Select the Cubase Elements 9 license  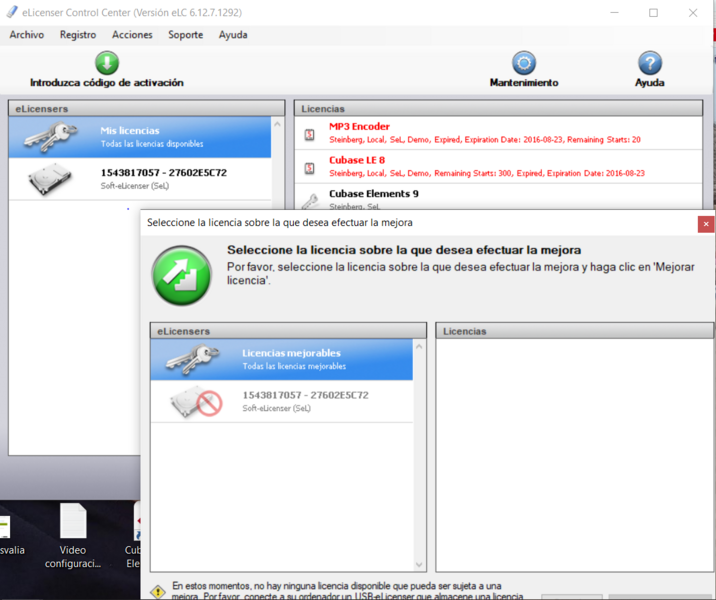(x=499, y=197)
